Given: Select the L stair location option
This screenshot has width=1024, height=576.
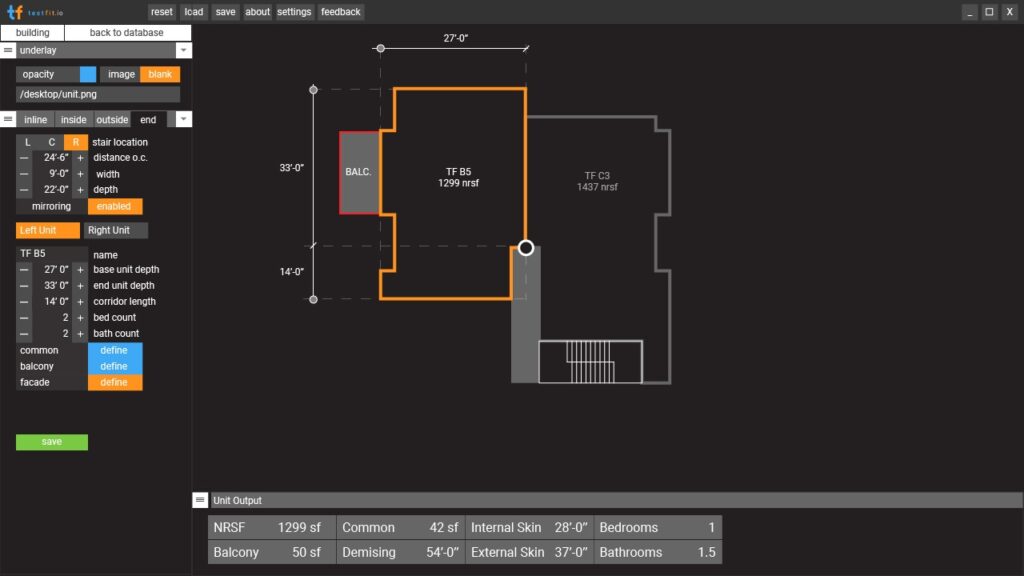Looking at the screenshot, I should click(27, 142).
